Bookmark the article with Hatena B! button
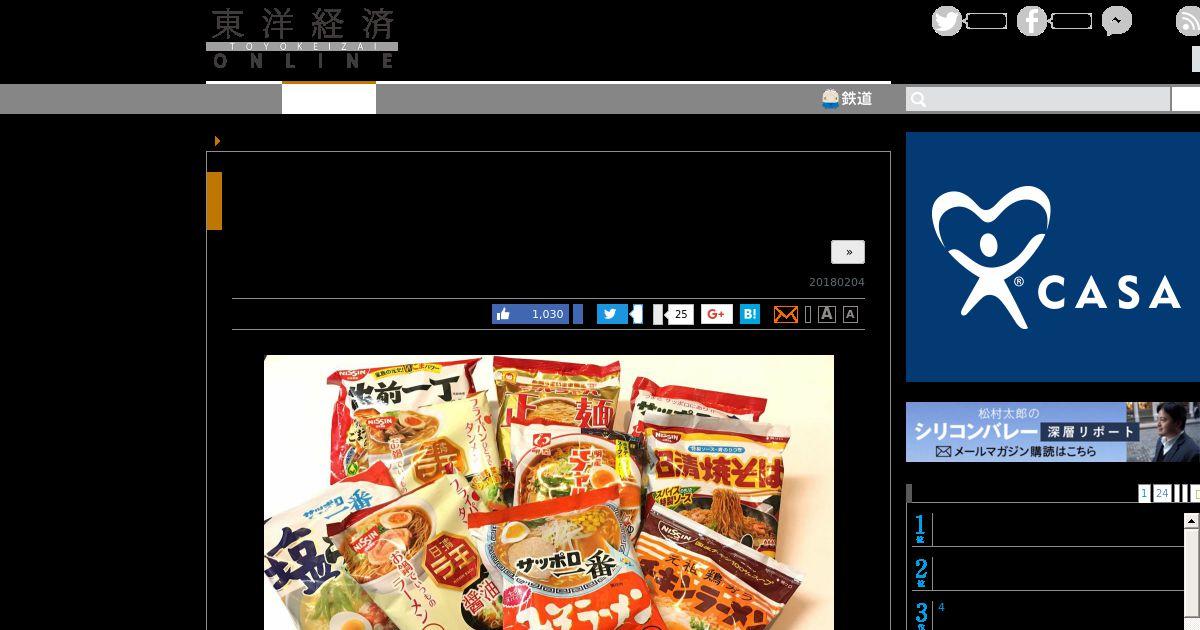 (750, 314)
